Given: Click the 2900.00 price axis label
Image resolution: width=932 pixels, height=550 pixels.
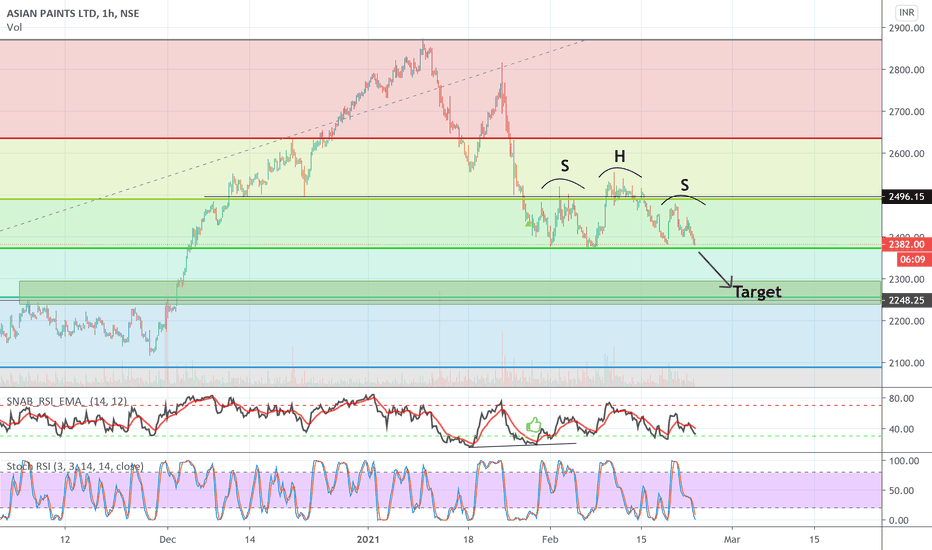Looking at the screenshot, I should 906,28.
